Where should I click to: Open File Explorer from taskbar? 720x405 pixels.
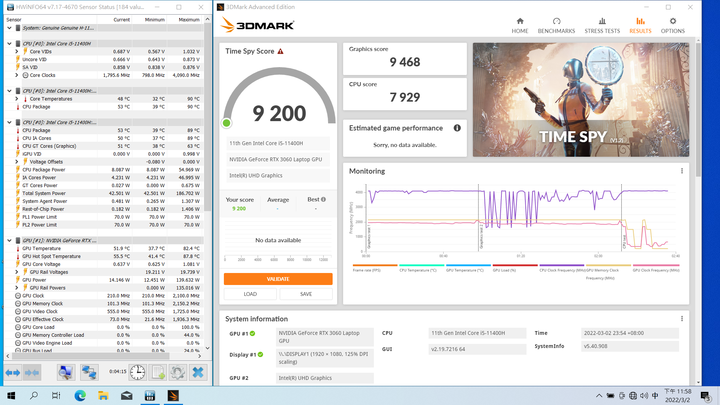click(103, 395)
